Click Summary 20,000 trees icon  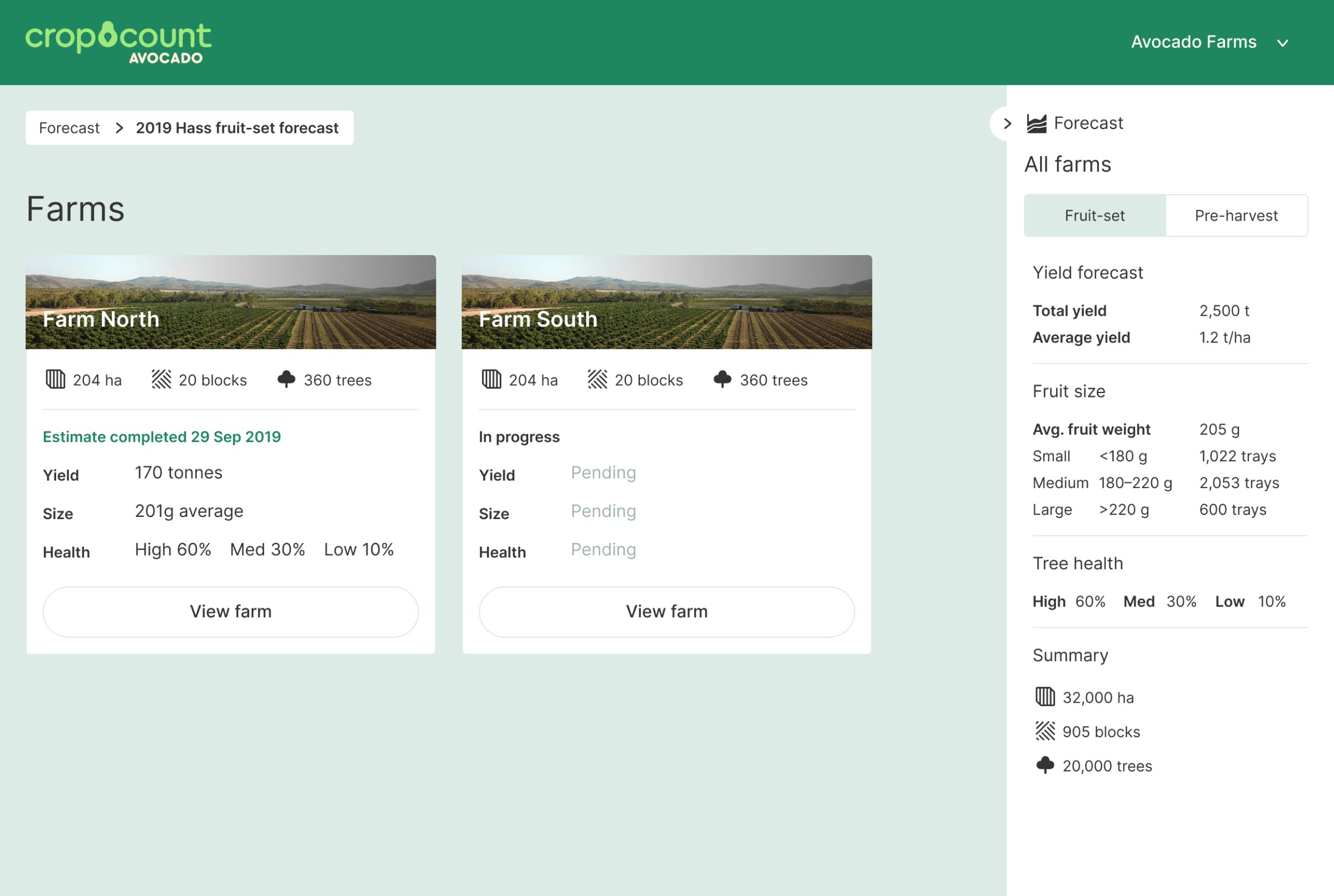[1045, 765]
